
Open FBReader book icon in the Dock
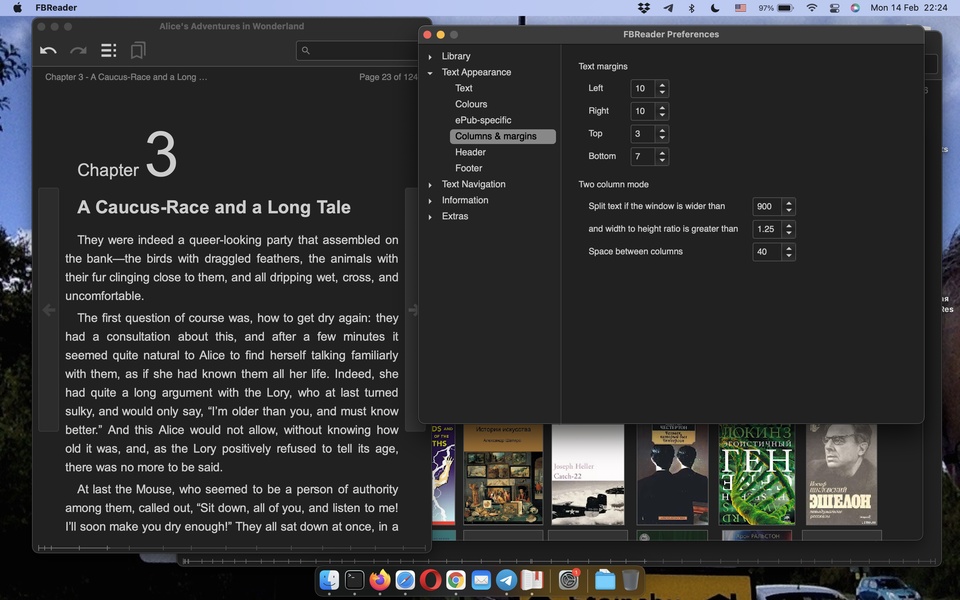pos(532,580)
